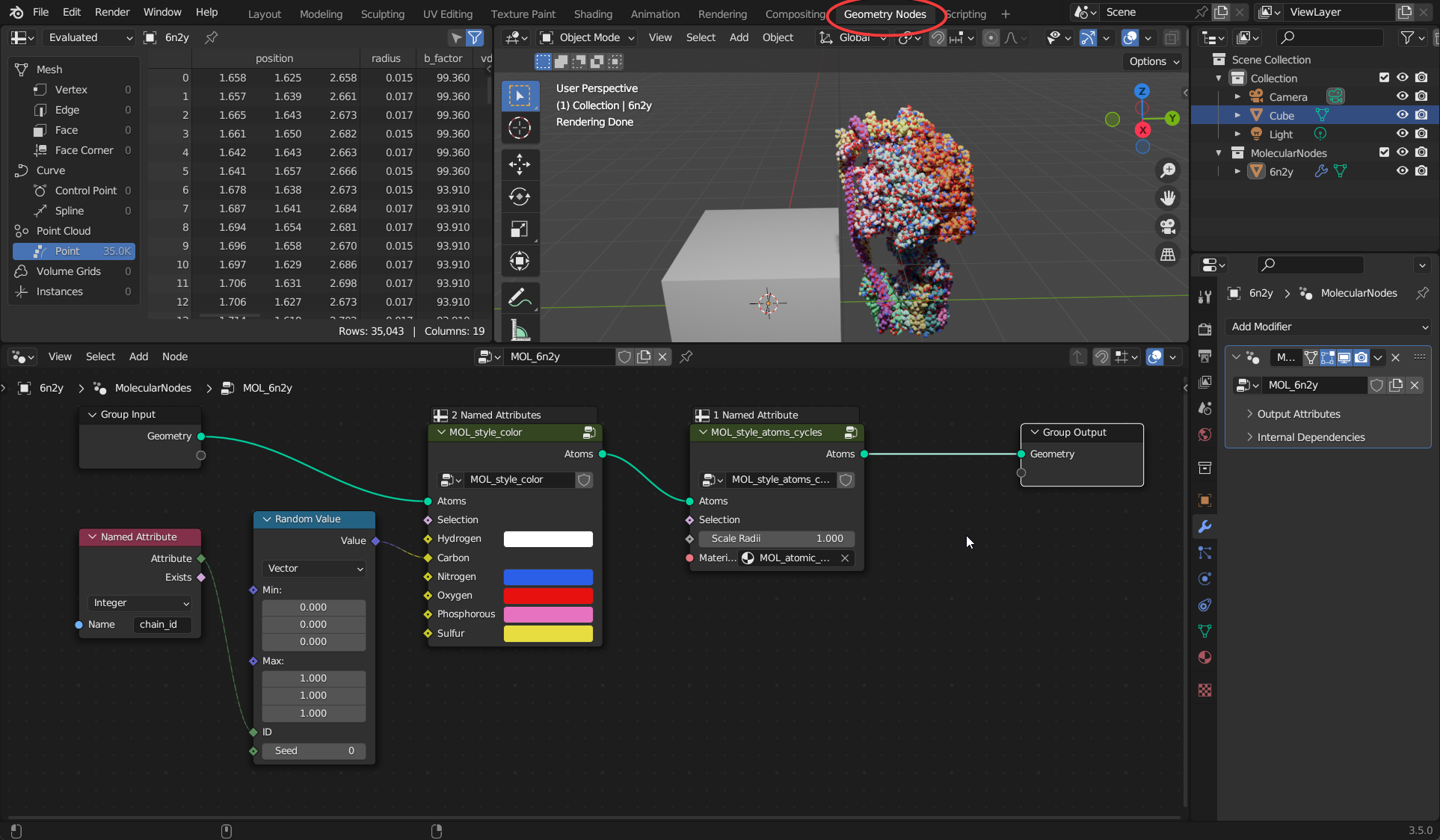Click the Annotate pencil tool
This screenshot has height=840, width=1440.
(x=520, y=297)
